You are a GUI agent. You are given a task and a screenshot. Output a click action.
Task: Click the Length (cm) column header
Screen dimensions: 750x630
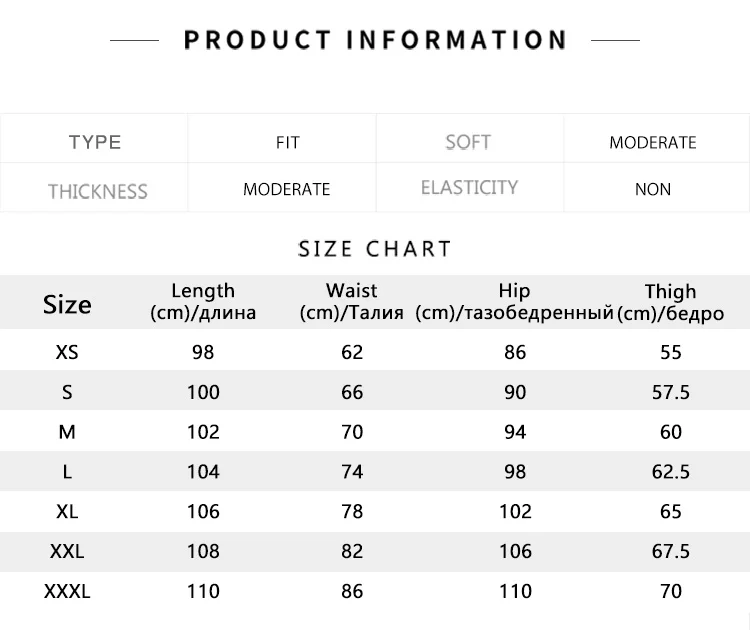pyautogui.click(x=203, y=302)
